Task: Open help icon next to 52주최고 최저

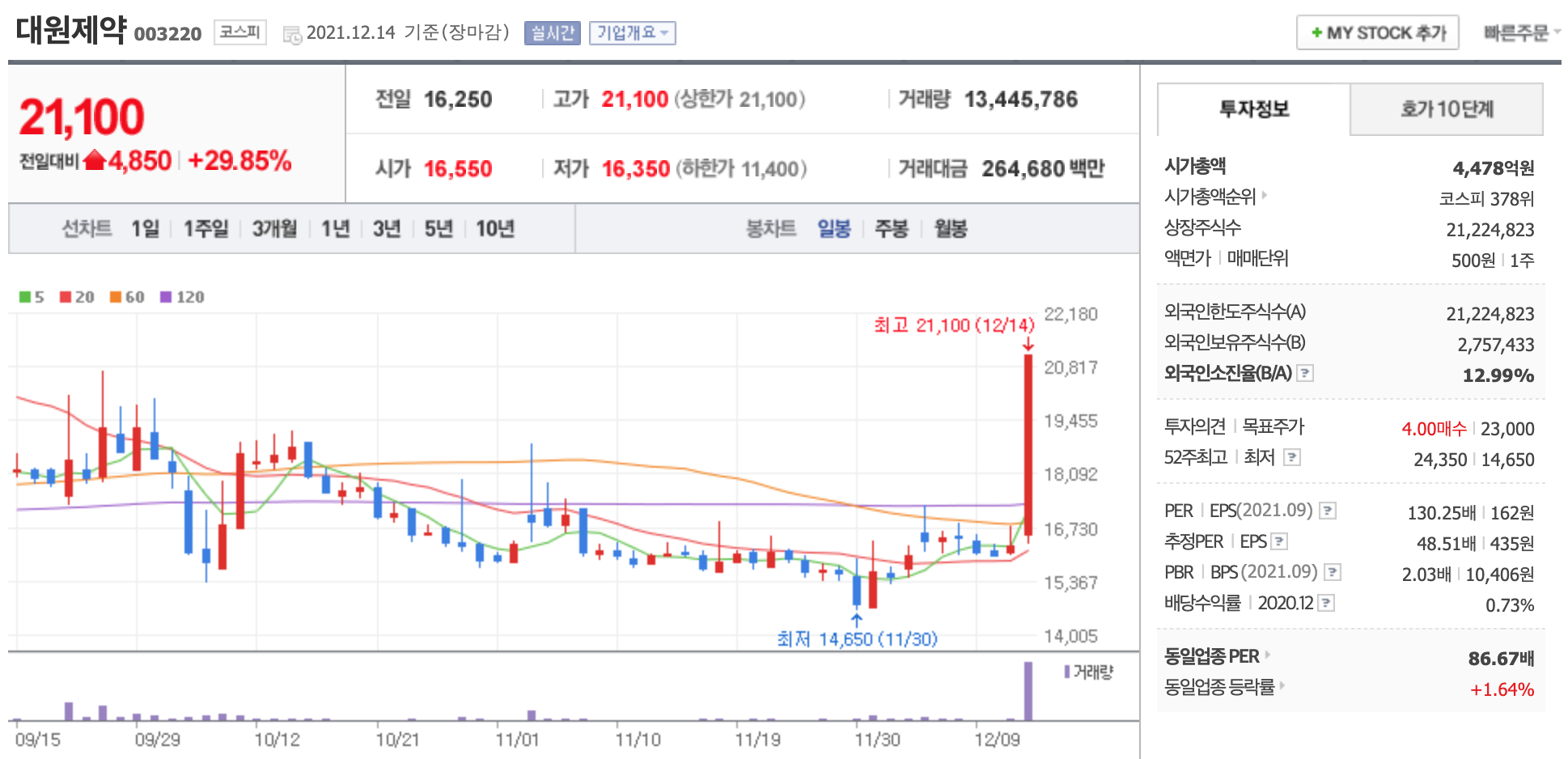Action: coord(1292,457)
